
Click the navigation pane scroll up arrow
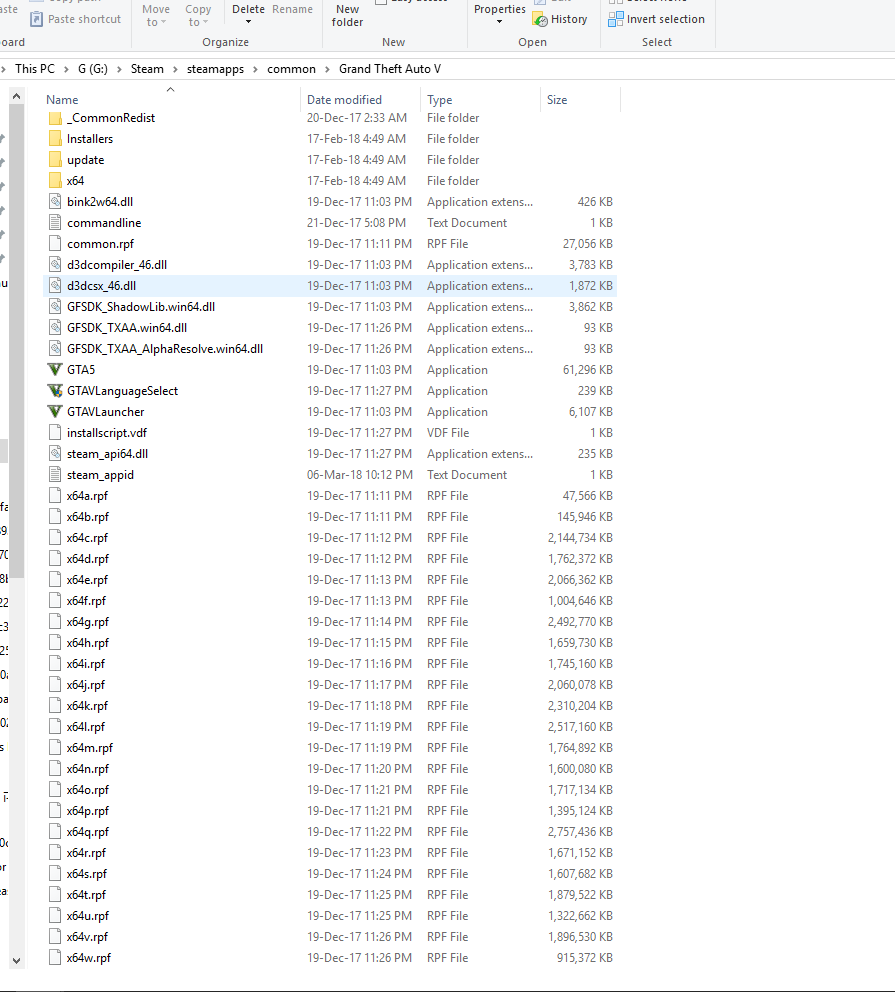(x=16, y=96)
